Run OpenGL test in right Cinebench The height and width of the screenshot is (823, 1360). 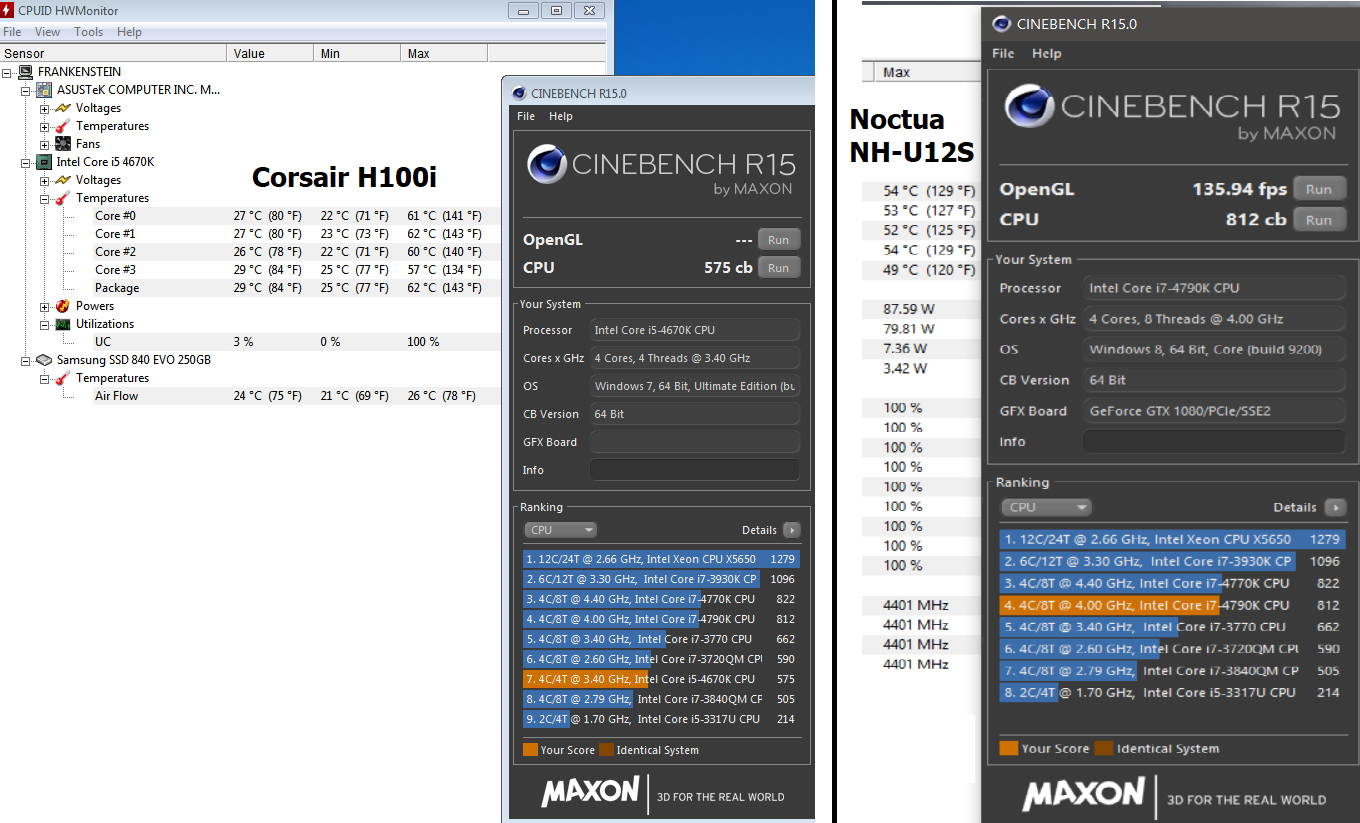(1319, 189)
